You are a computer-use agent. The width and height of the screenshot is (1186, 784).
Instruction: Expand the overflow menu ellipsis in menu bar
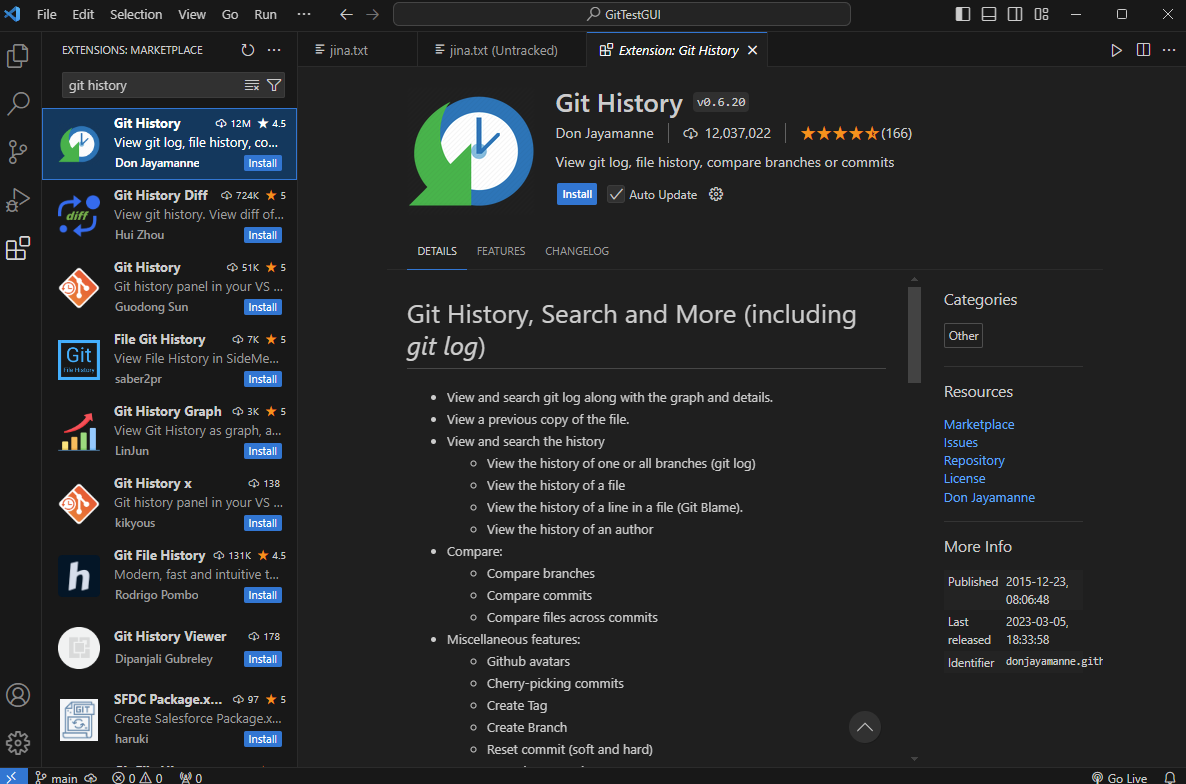coord(304,14)
